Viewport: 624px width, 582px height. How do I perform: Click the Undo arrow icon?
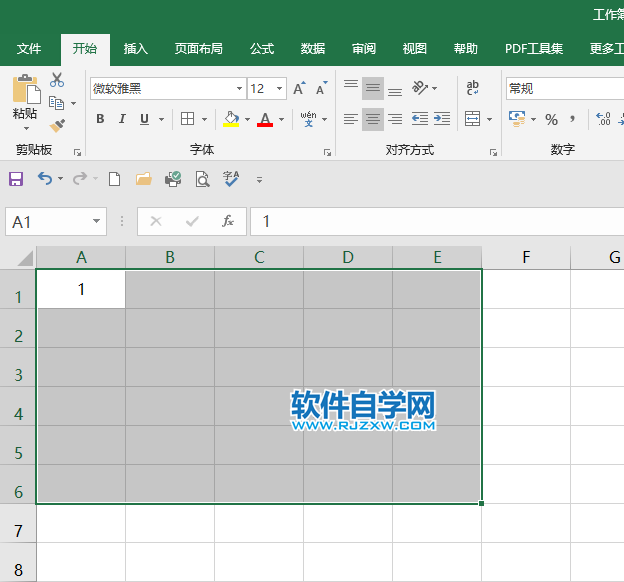point(44,179)
